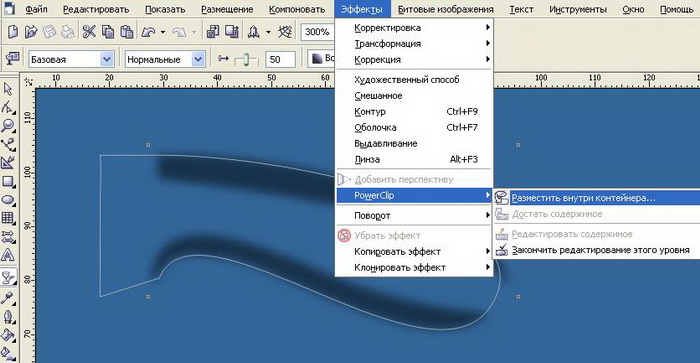
Task: Select the Pick arrow tool
Action: 8,89
